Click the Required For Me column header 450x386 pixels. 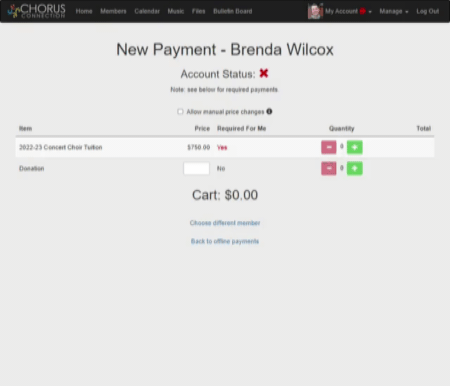click(242, 128)
